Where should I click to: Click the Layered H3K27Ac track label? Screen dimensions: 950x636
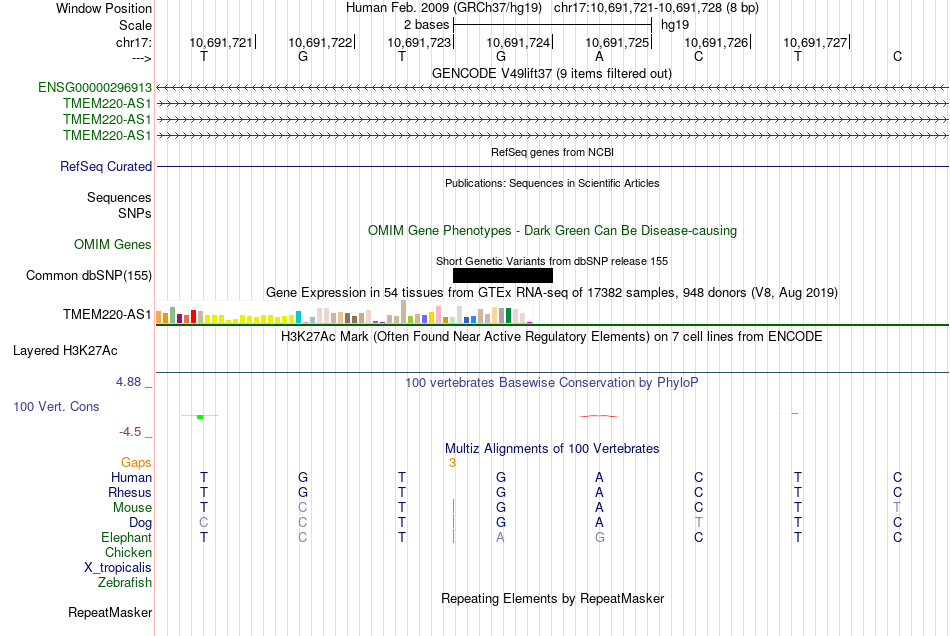pos(65,351)
